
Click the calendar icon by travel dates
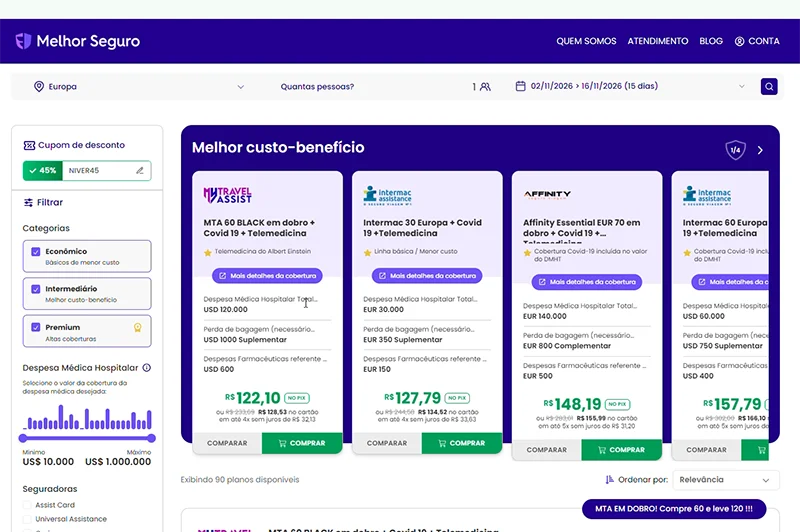(520, 86)
